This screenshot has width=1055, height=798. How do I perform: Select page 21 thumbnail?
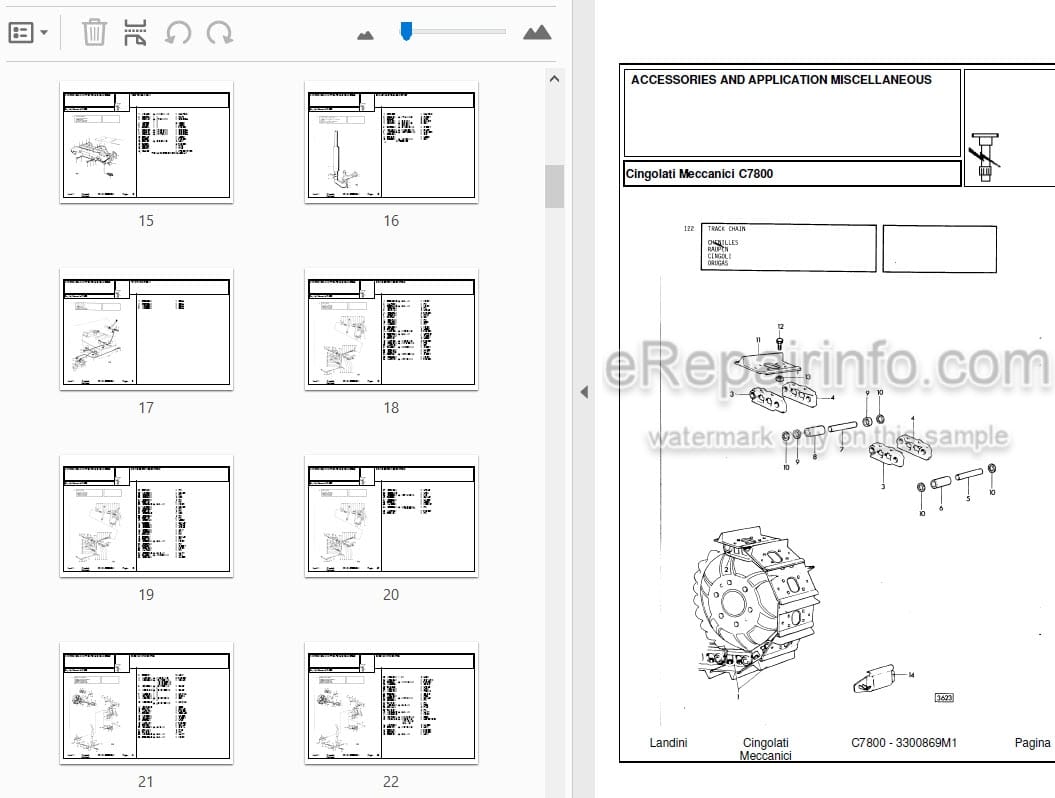click(147, 704)
